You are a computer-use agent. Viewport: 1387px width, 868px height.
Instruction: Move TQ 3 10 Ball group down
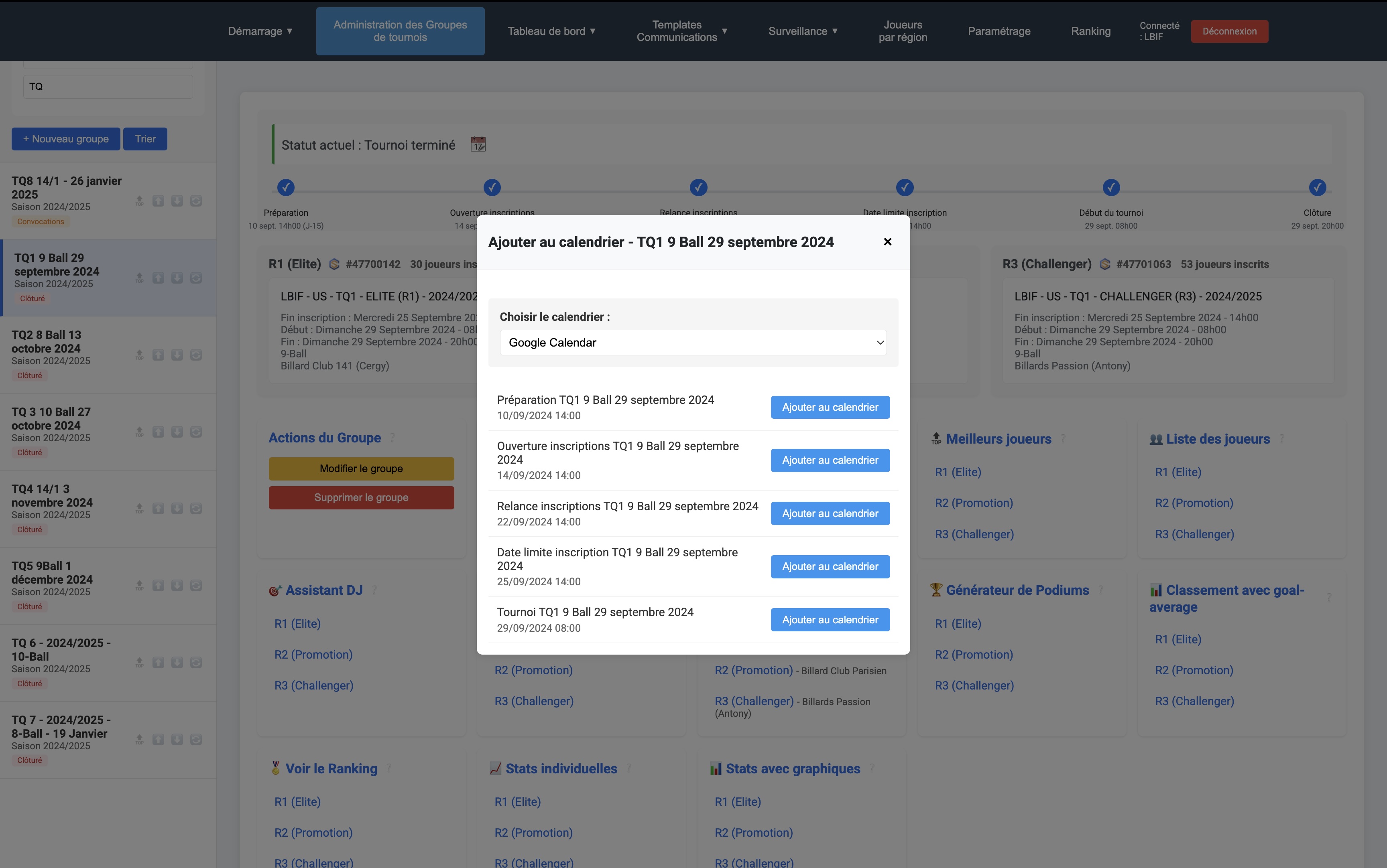(x=177, y=432)
